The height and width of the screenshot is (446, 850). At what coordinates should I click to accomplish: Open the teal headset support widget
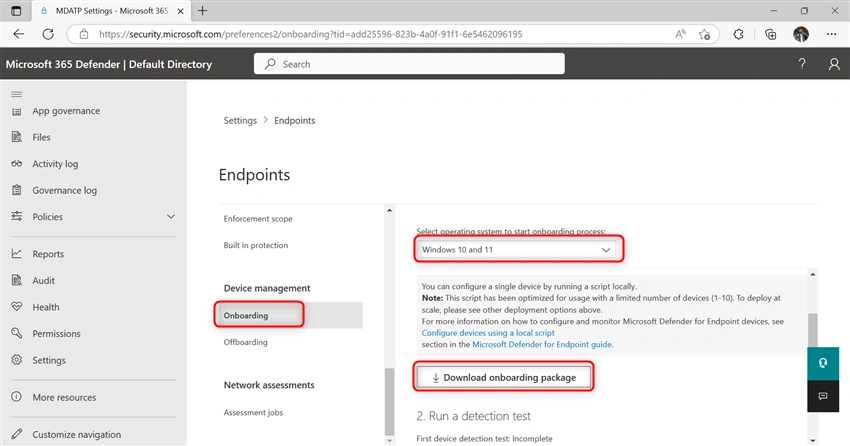[823, 363]
